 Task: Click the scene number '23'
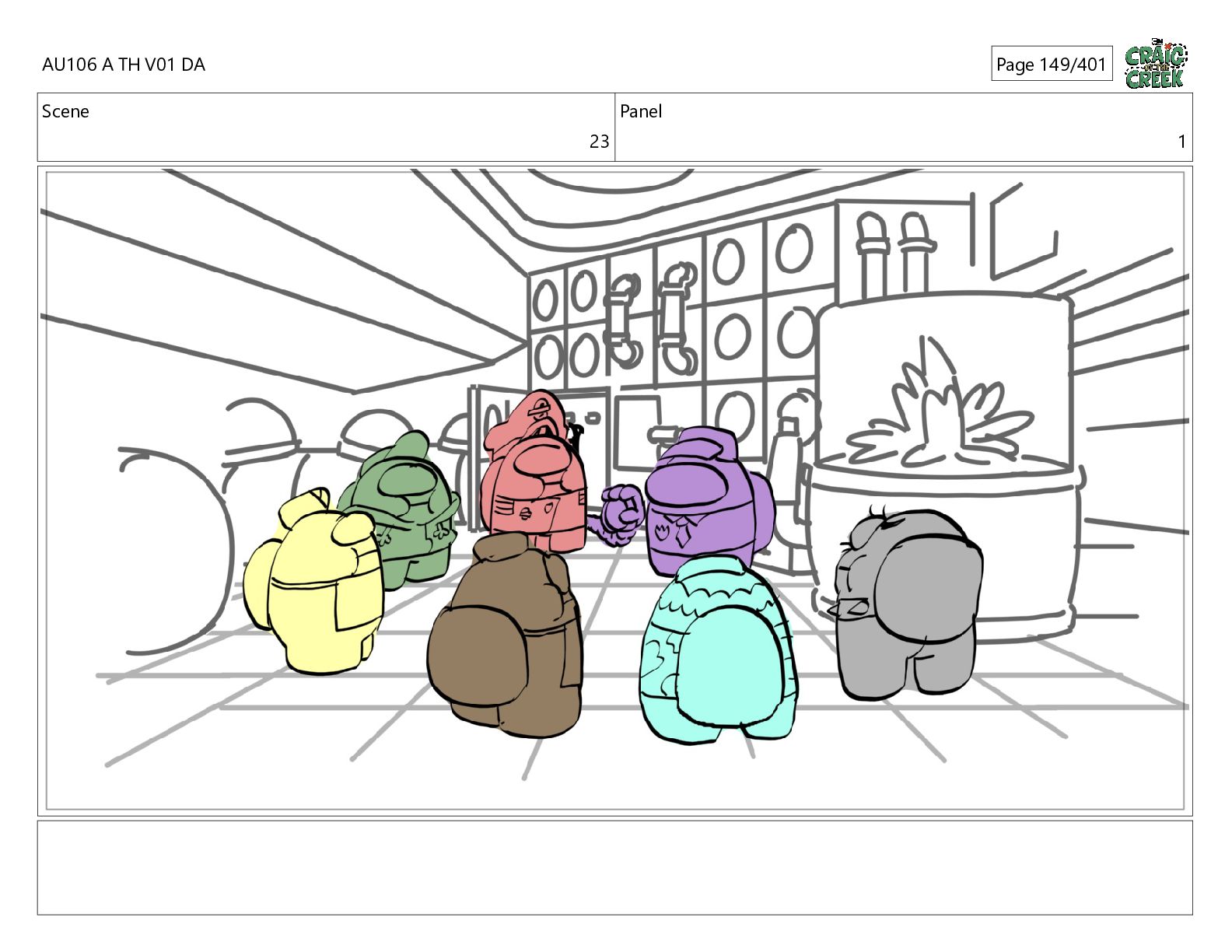[599, 142]
